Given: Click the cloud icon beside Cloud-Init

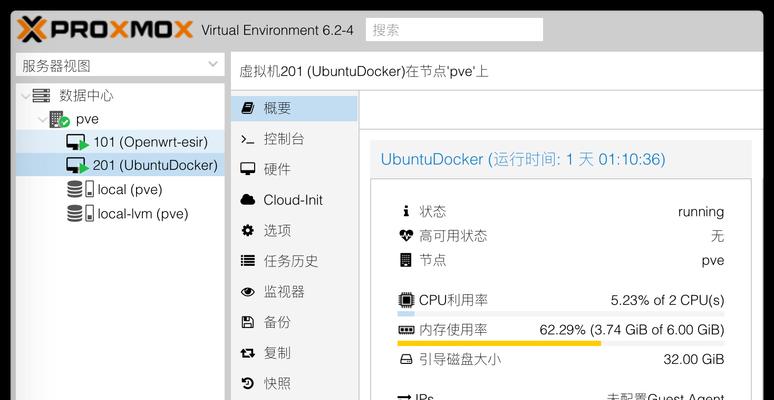Looking at the screenshot, I should point(247,200).
